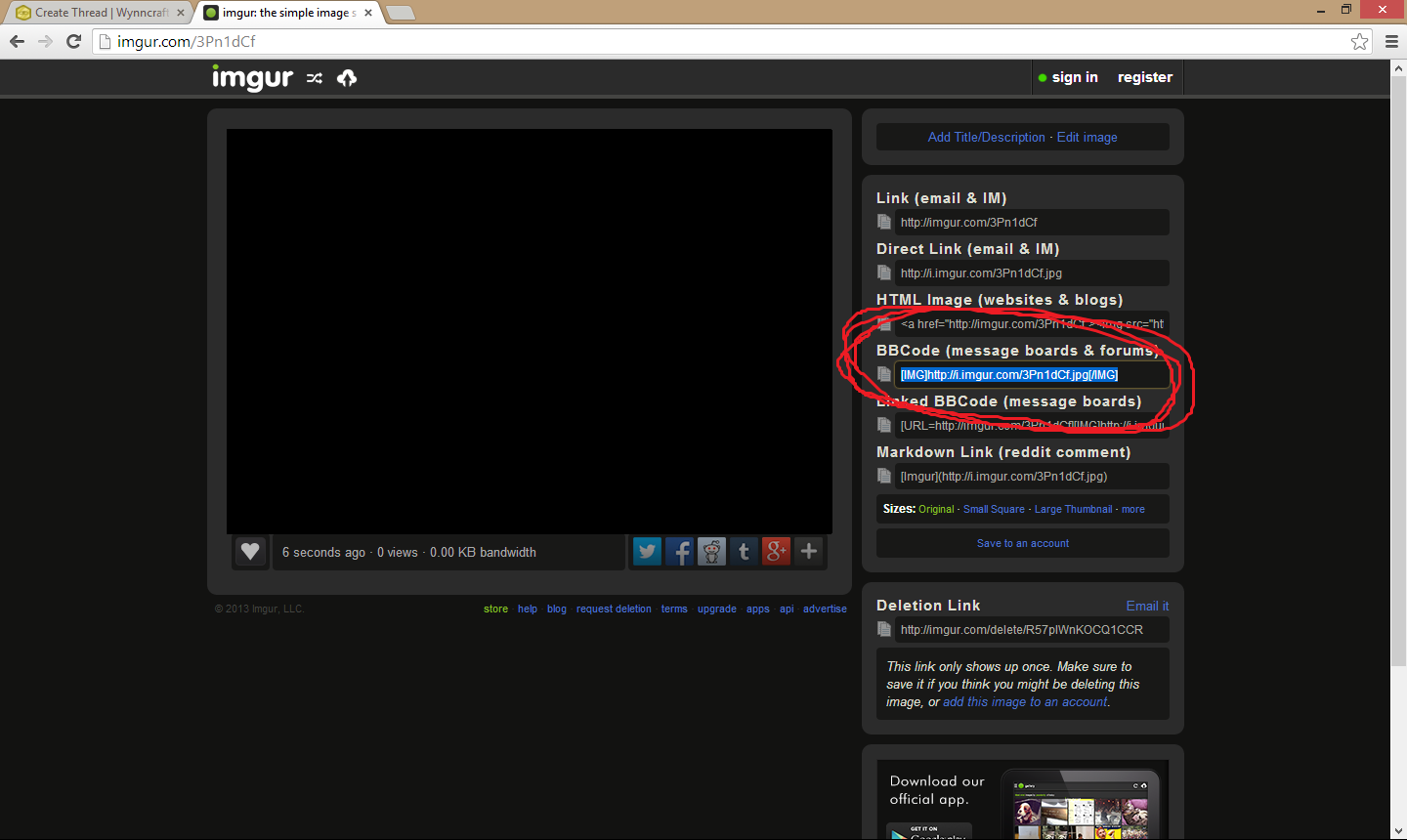
Task: Copy the Linked BBCode clipboard icon
Action: coord(884,425)
